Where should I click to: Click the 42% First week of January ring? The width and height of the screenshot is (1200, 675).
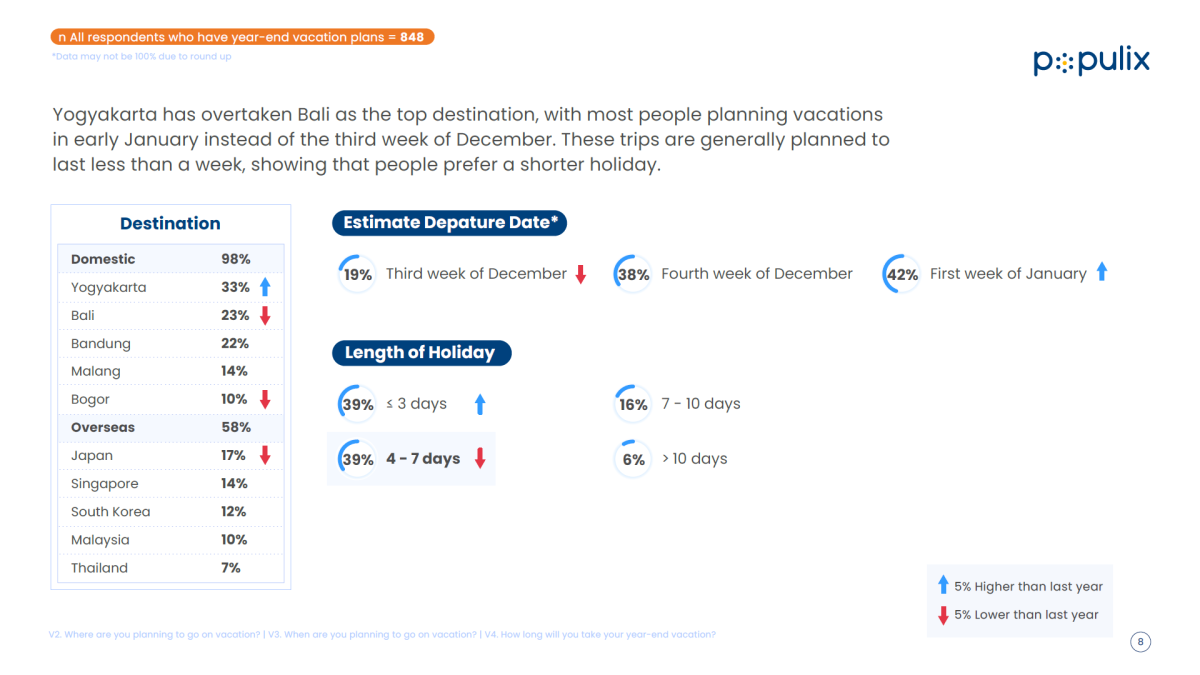point(901,274)
